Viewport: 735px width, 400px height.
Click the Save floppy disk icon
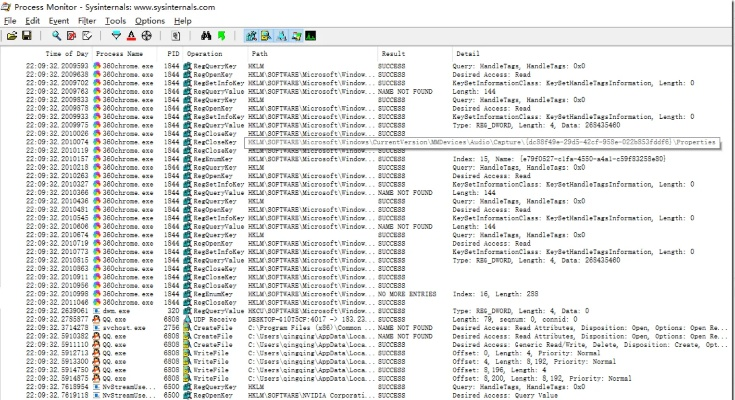point(26,35)
